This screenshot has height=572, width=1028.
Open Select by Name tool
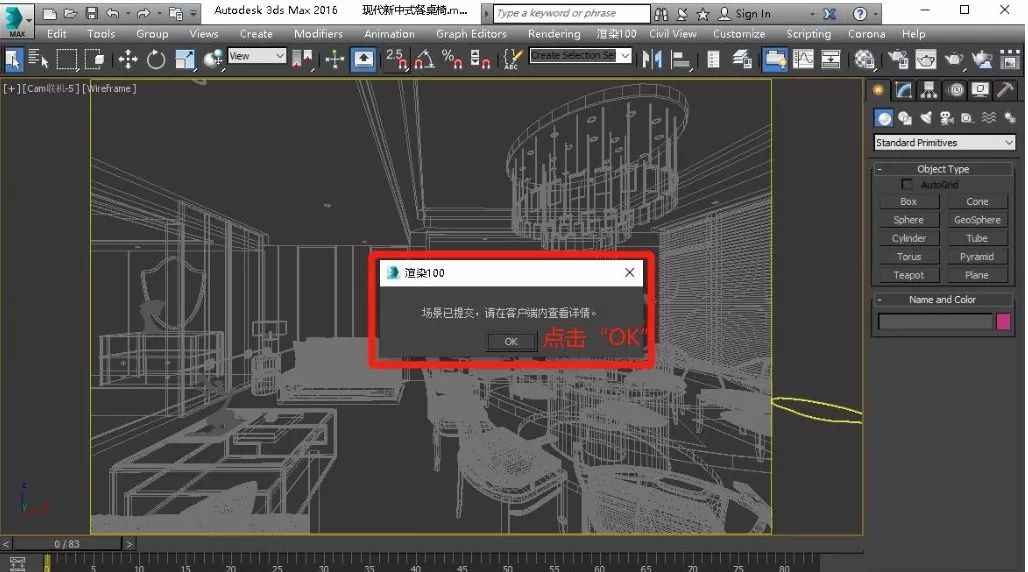click(38, 60)
